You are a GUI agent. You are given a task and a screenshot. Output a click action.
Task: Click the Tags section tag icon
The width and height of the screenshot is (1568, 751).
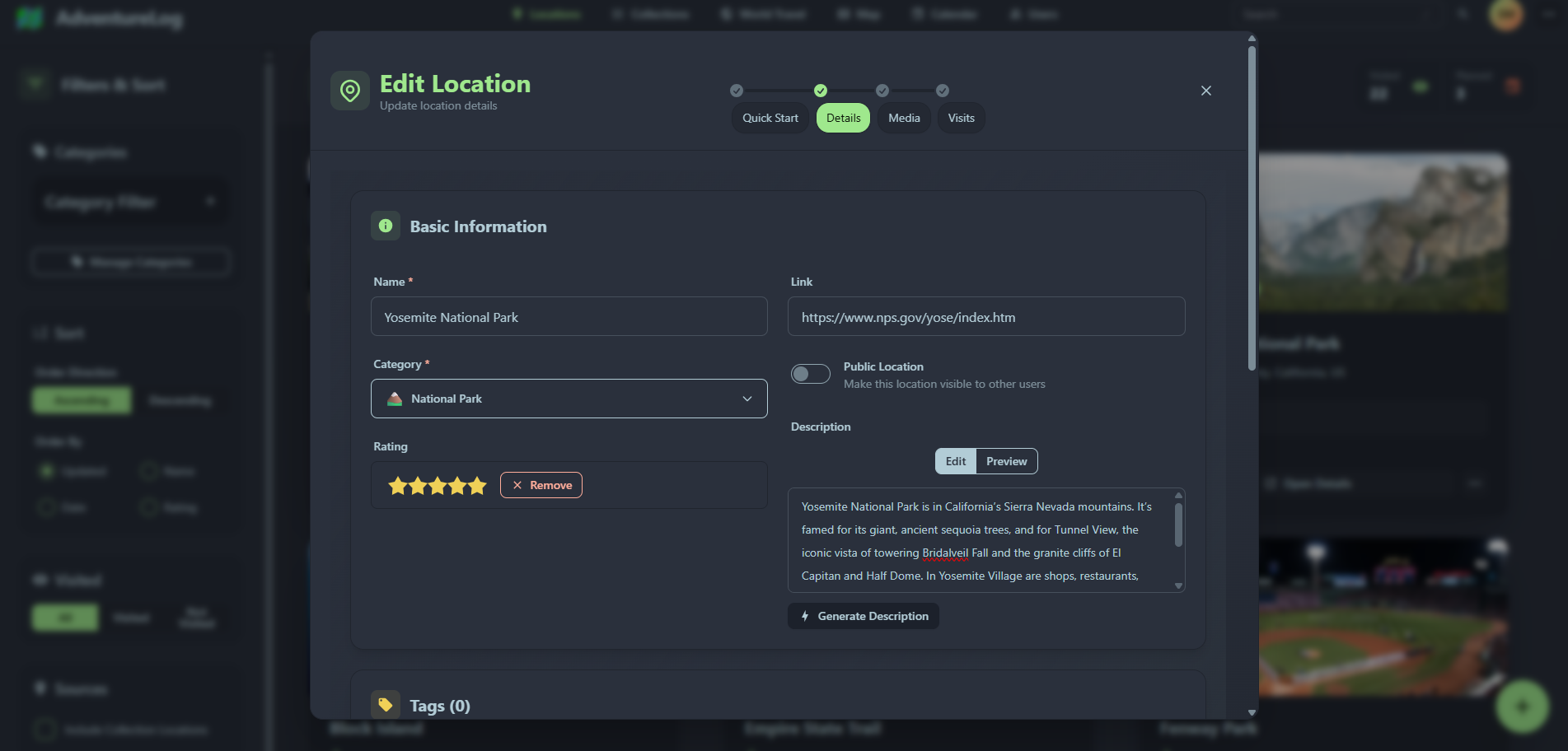385,705
